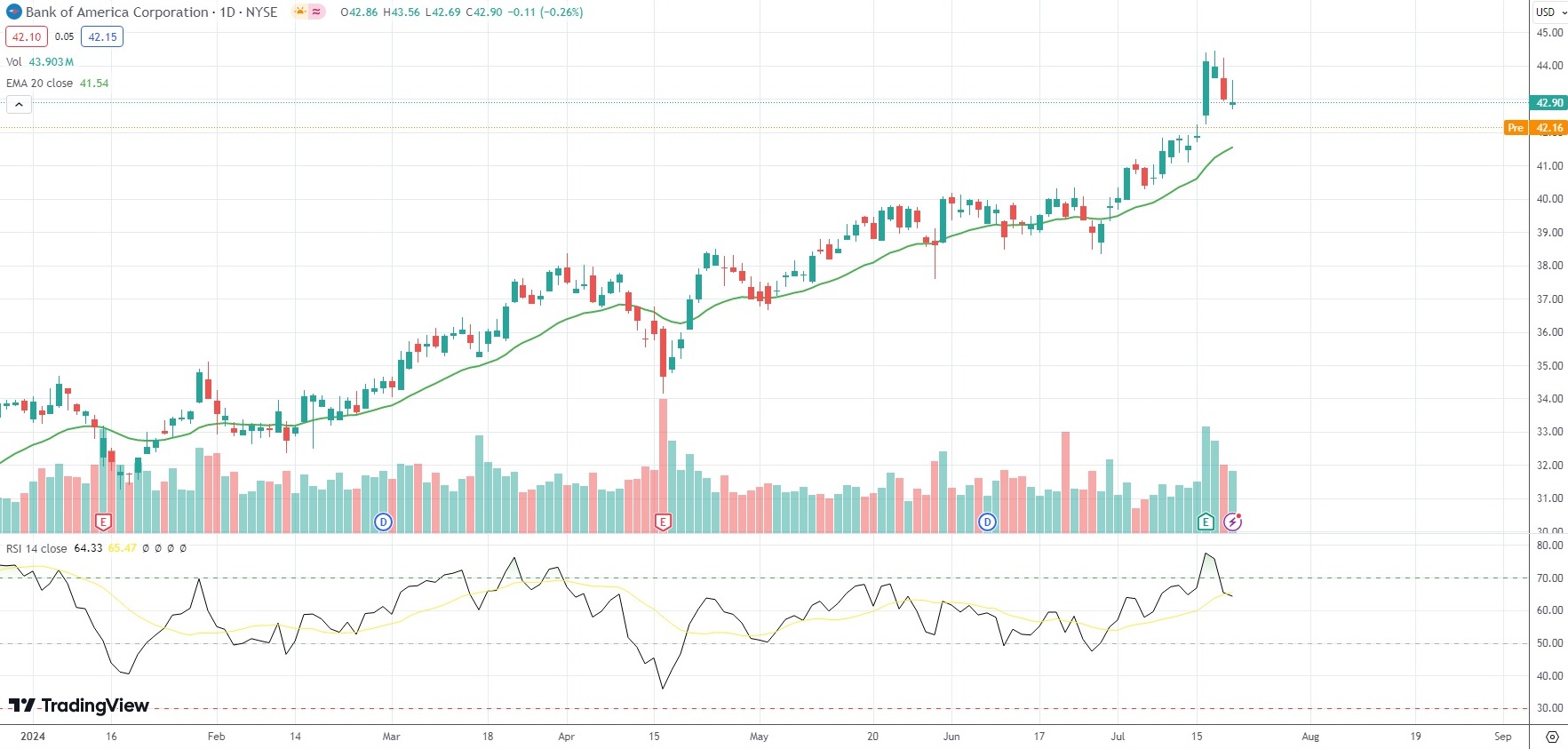Click the O42.86 open price value
The image size is (1568, 749).
point(359,12)
